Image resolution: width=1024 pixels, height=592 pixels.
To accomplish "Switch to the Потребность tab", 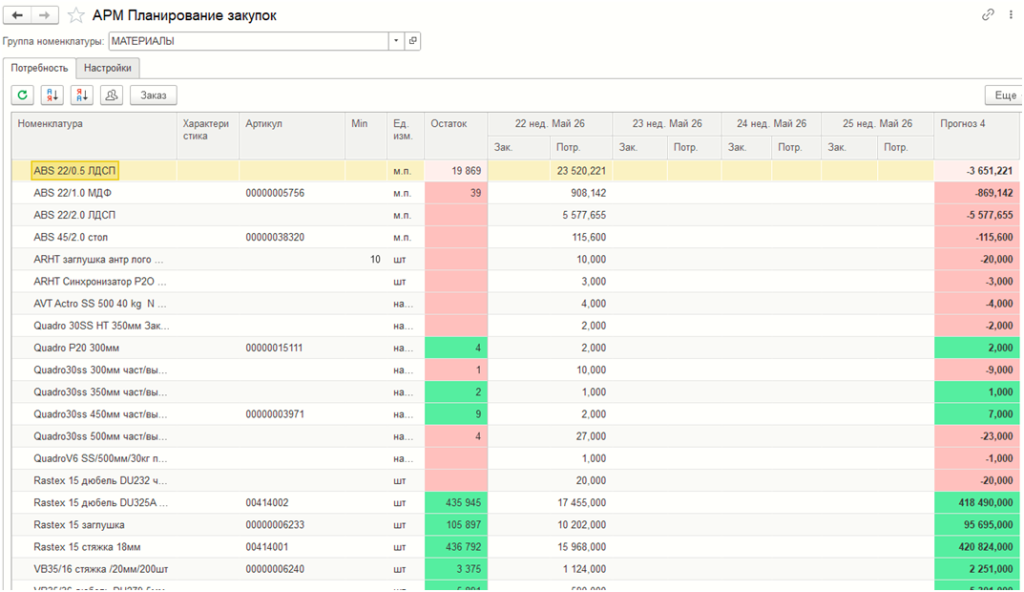I will (x=39, y=68).
